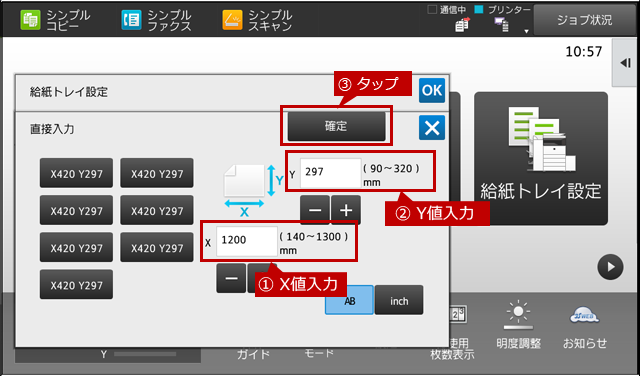This screenshot has height=376, width=640.
Task: Click the 直接入力 label
Action: 52,129
